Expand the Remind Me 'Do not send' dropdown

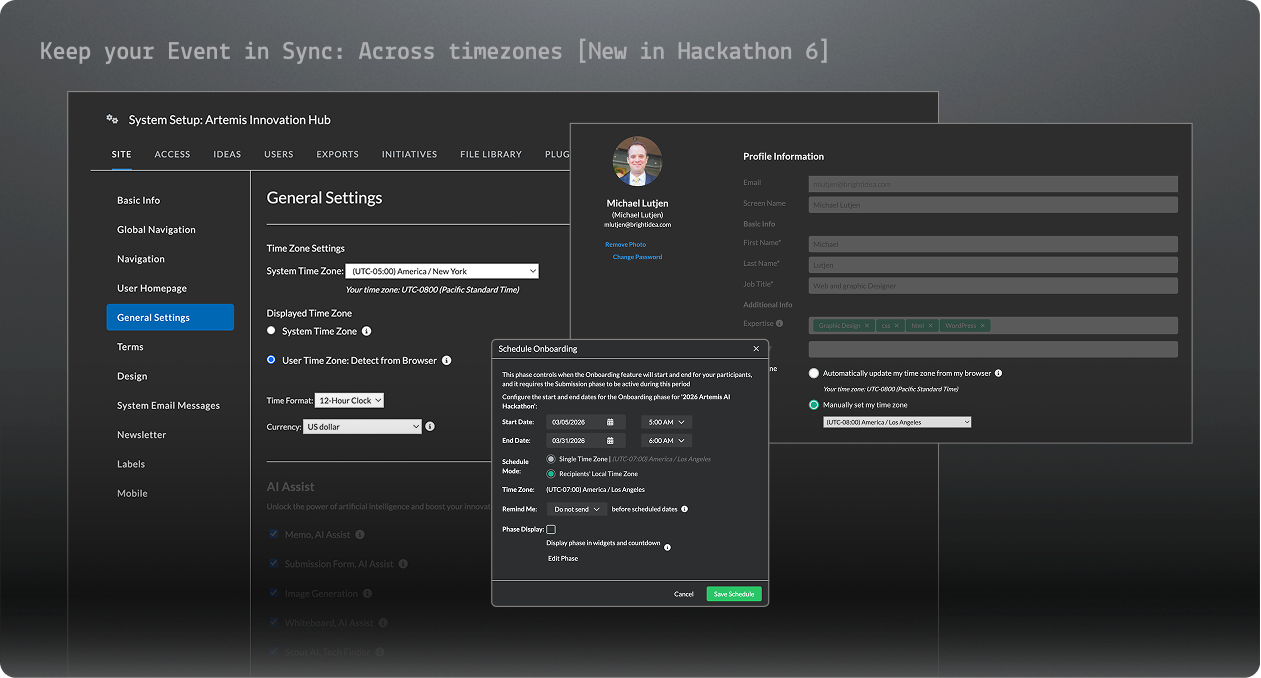pyautogui.click(x=576, y=509)
